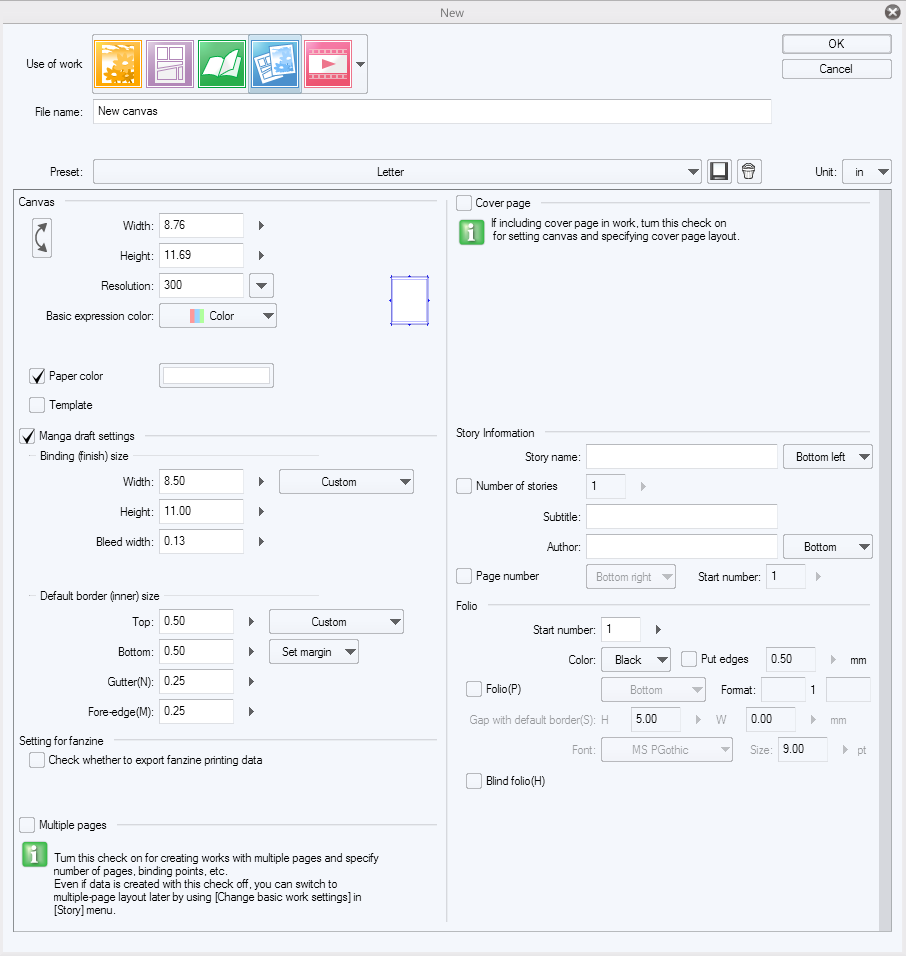Image resolution: width=906 pixels, height=956 pixels.
Task: Check export fanzine printing data option
Action: (37, 760)
